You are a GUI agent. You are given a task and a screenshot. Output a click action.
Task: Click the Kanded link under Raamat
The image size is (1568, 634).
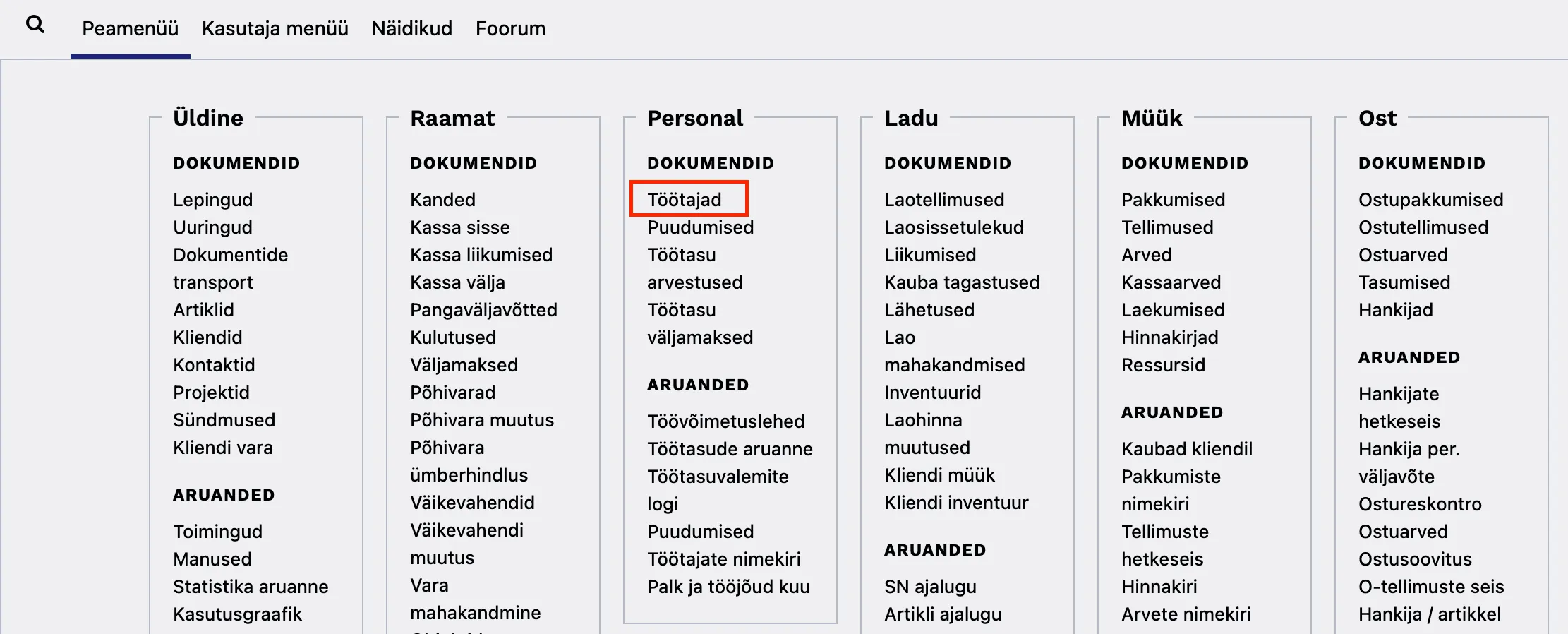click(x=442, y=200)
